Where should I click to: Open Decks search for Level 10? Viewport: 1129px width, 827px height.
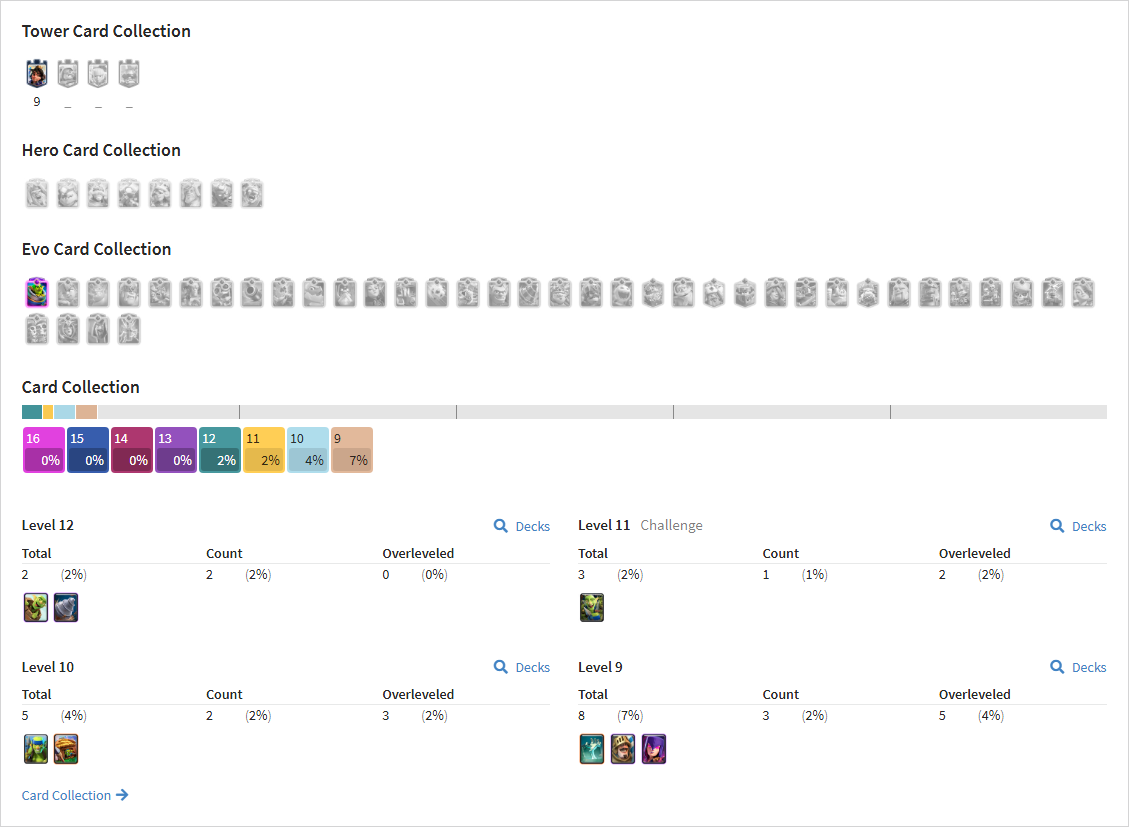[x=522, y=667]
